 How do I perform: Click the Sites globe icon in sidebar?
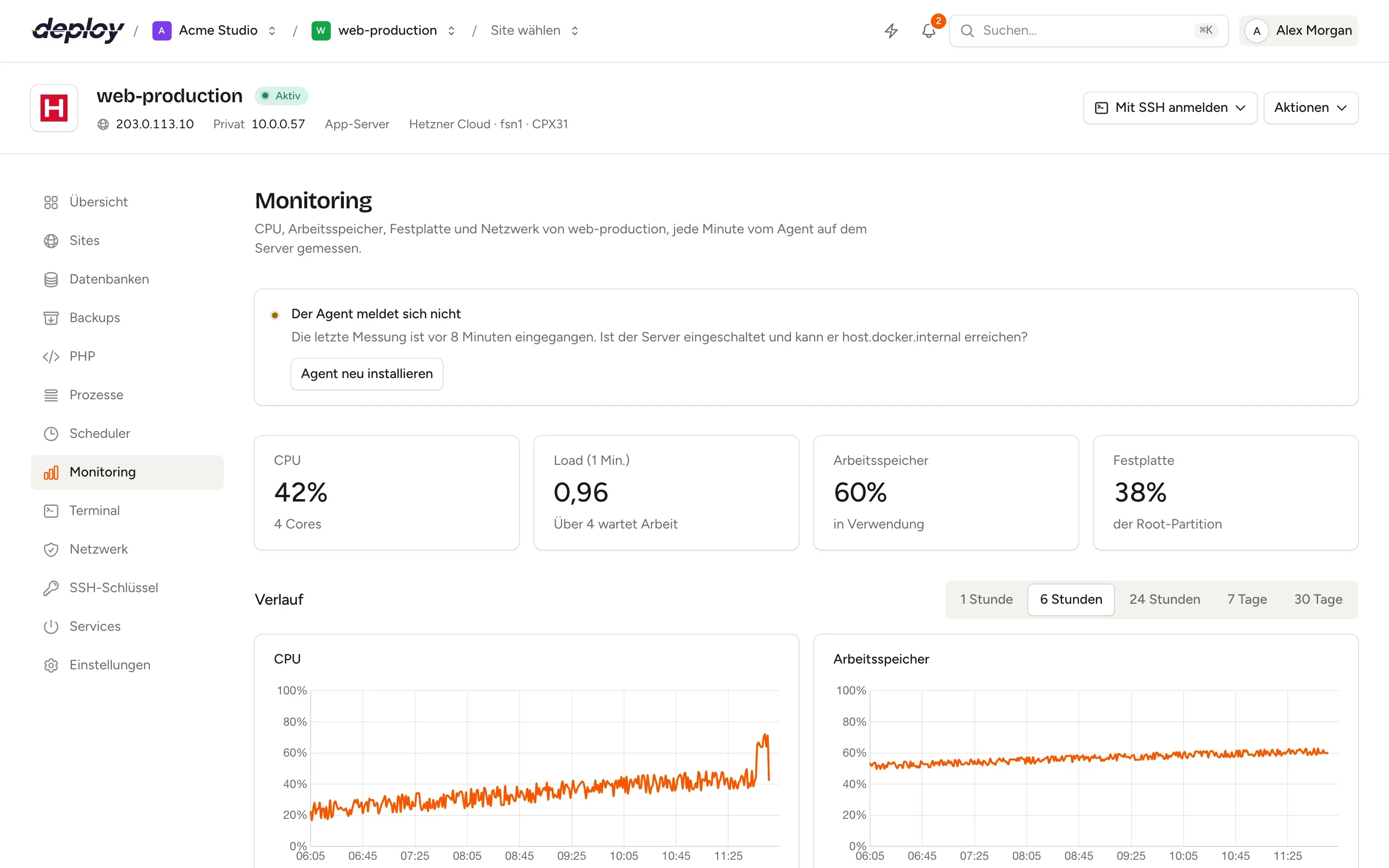tap(51, 241)
